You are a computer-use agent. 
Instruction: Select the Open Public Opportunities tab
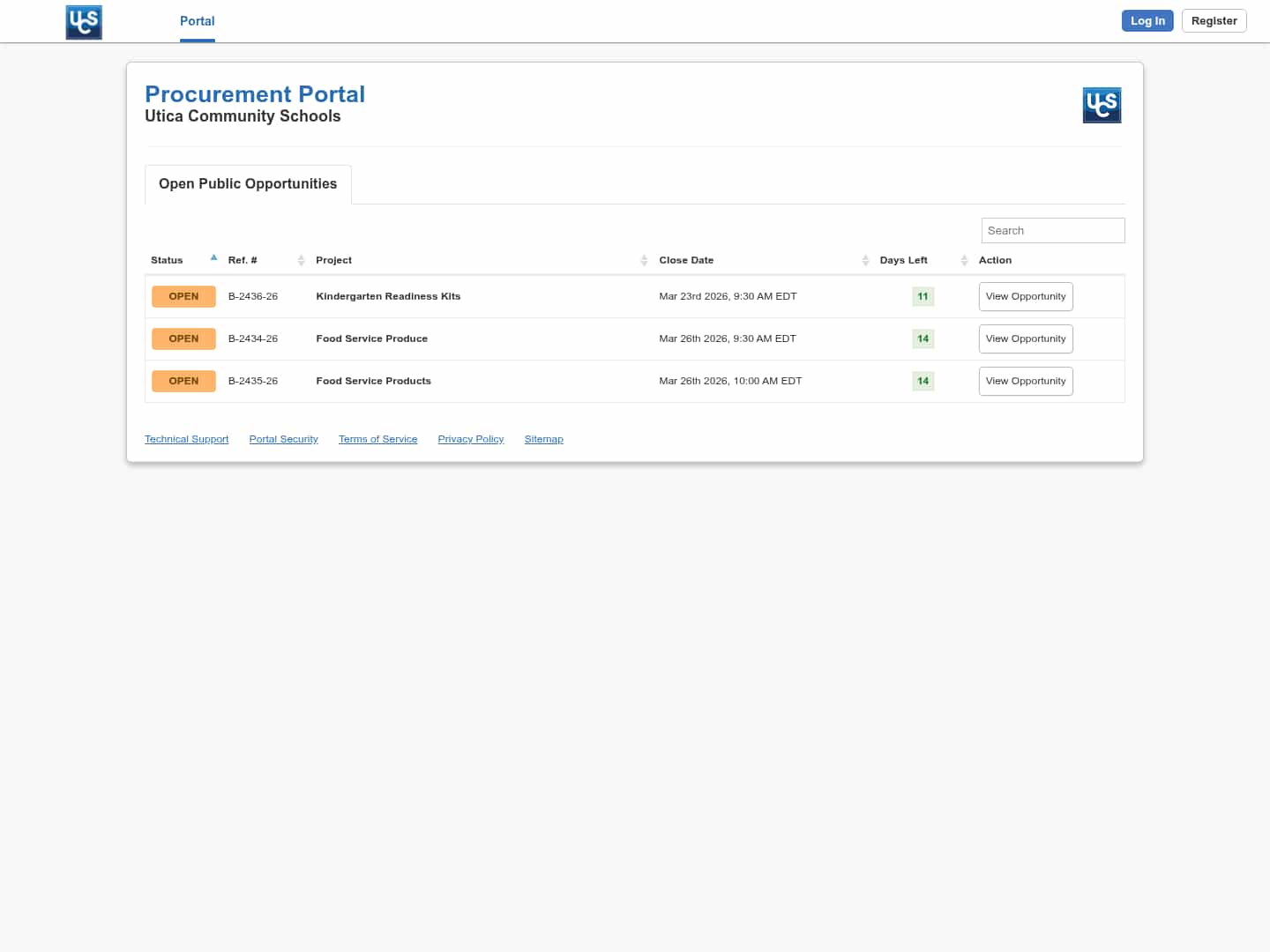pos(248,184)
